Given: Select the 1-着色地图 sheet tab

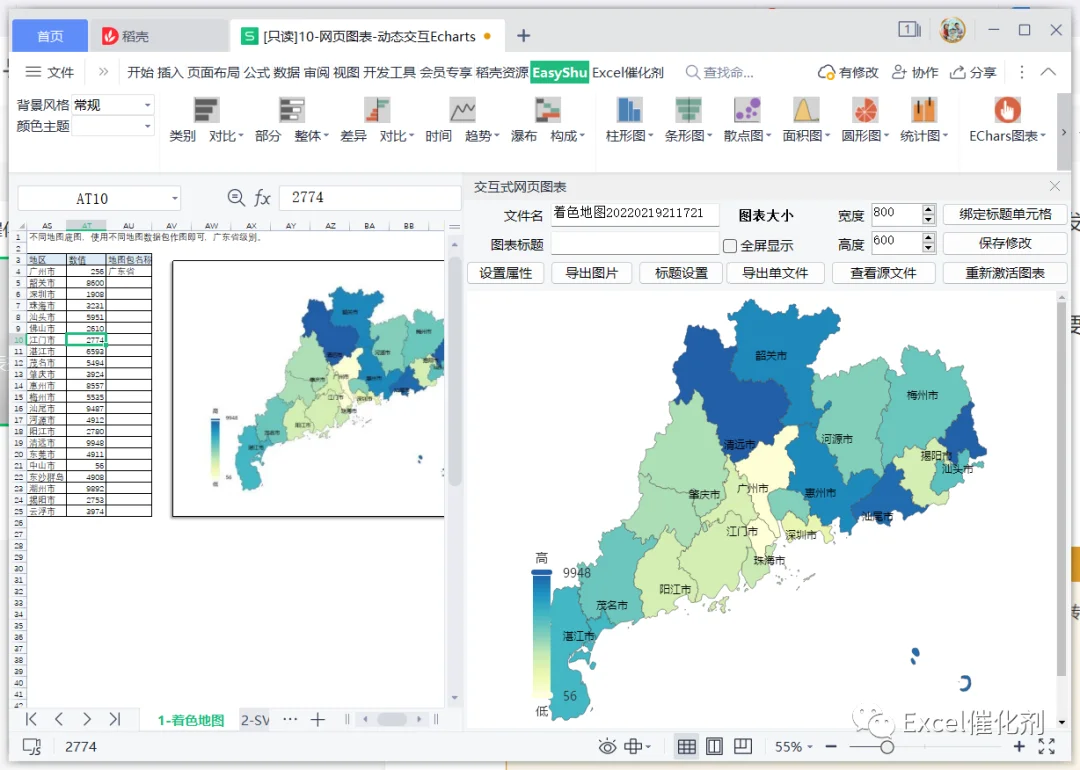Looking at the screenshot, I should point(191,720).
